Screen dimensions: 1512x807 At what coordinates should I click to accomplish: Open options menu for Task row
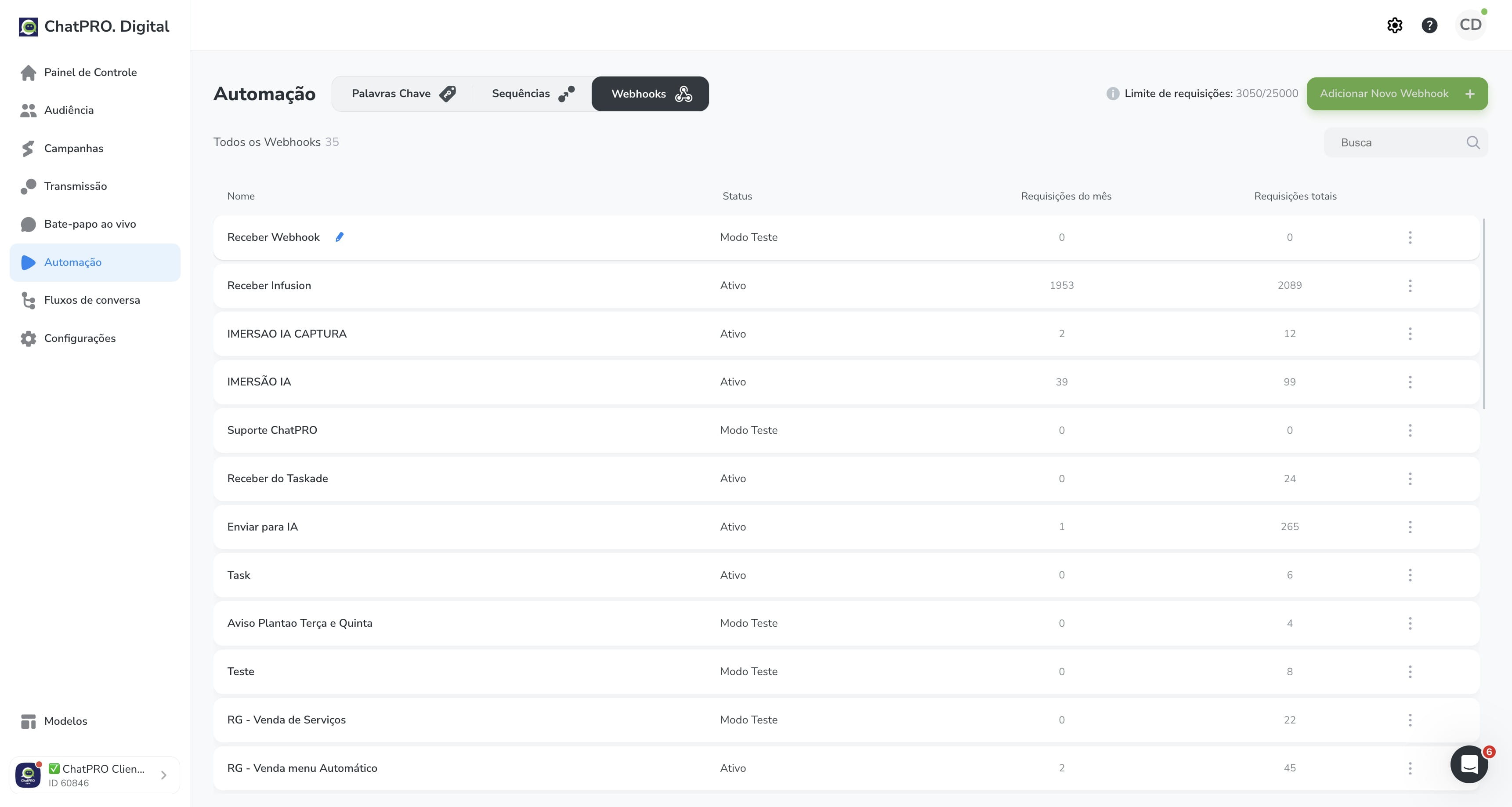[1410, 575]
